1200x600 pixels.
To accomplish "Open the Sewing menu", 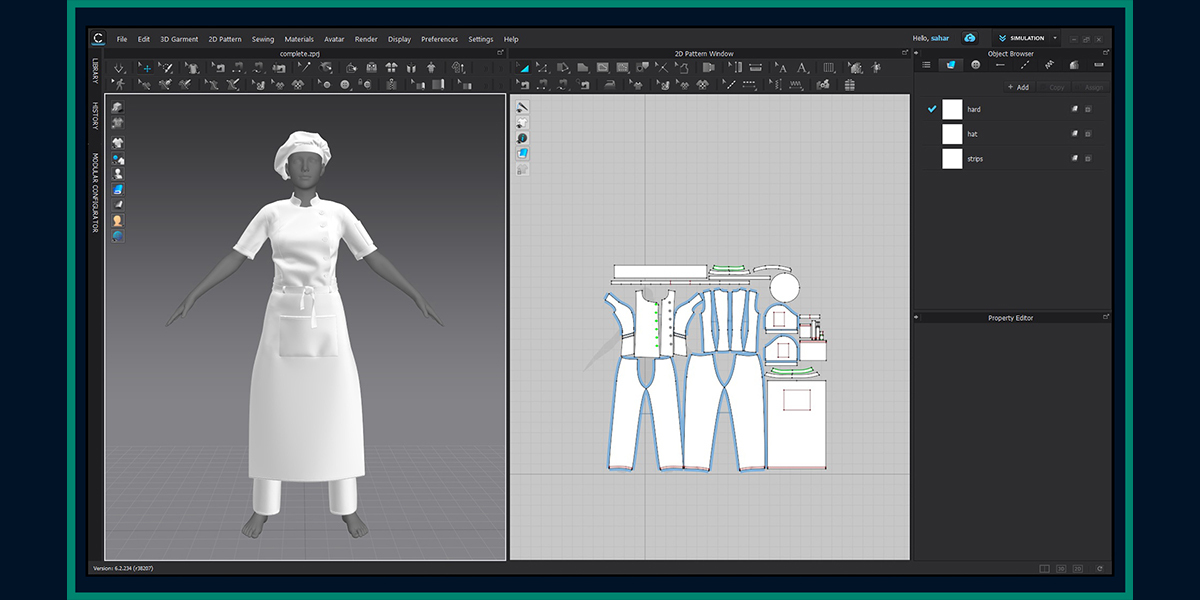I will tap(263, 39).
